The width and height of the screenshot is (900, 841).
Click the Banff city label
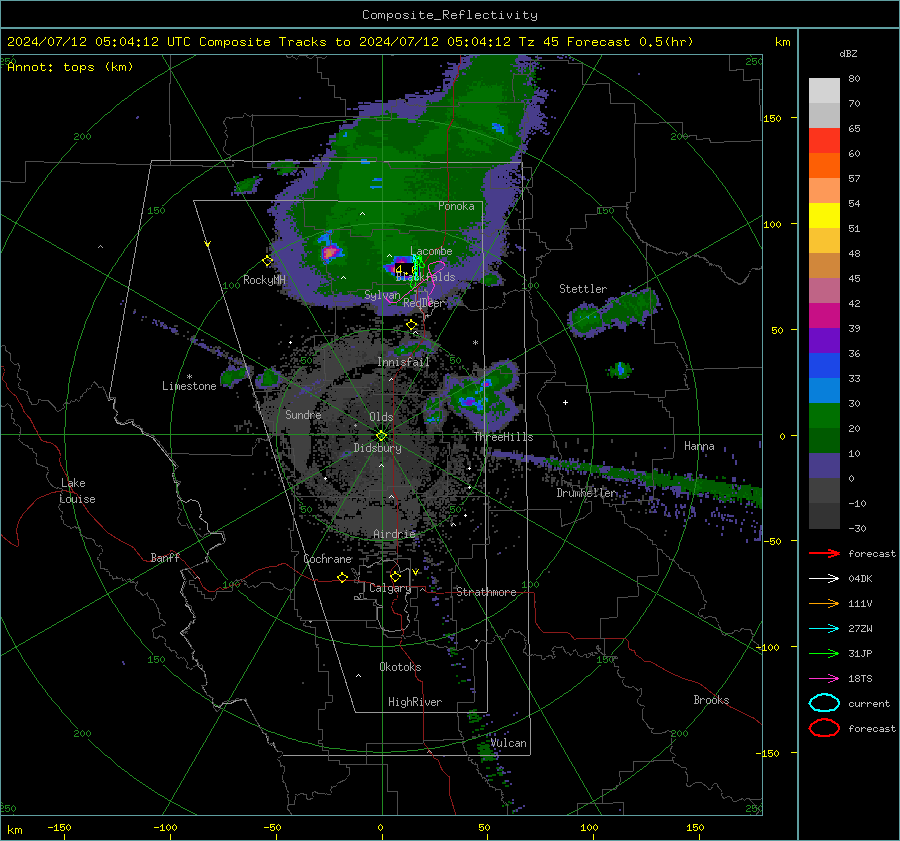165,558
